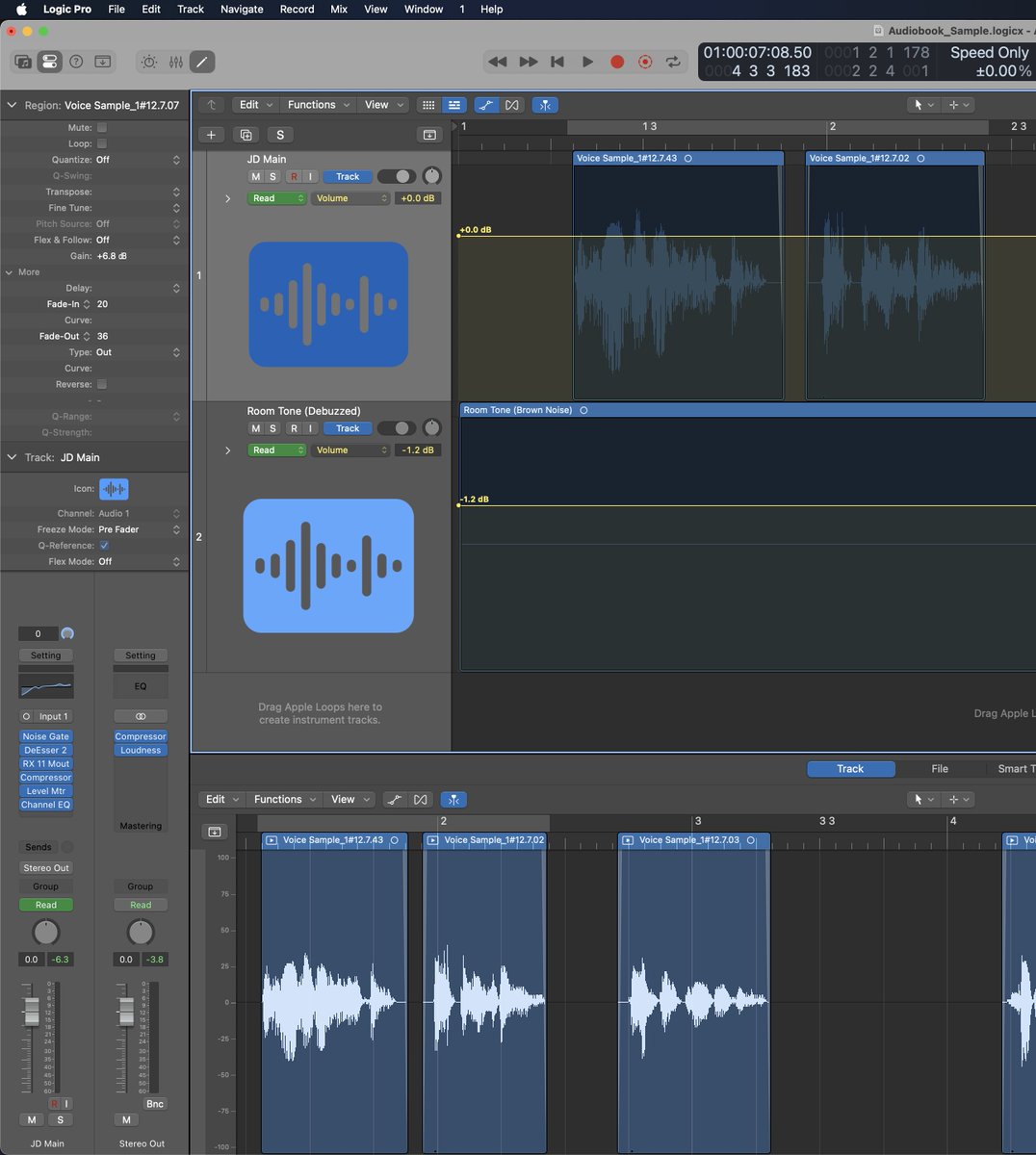Click the Rewind transport button
Viewport: 1036px width, 1155px height.
(498, 62)
